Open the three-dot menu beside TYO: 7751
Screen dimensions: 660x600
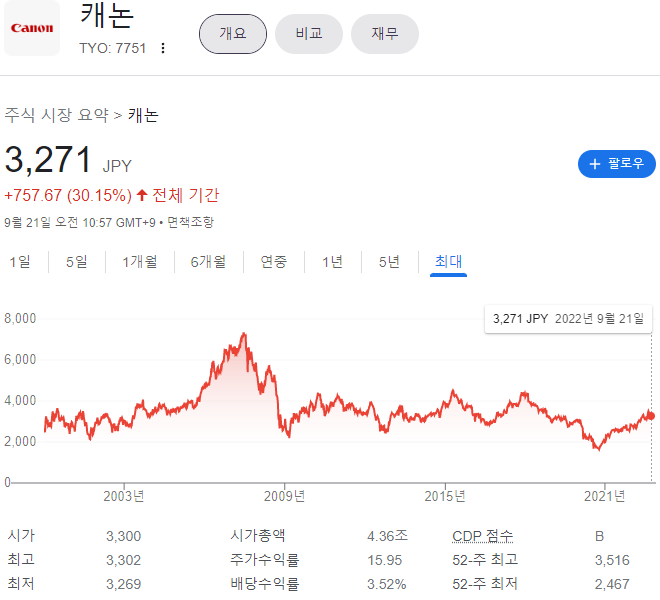click(x=163, y=48)
